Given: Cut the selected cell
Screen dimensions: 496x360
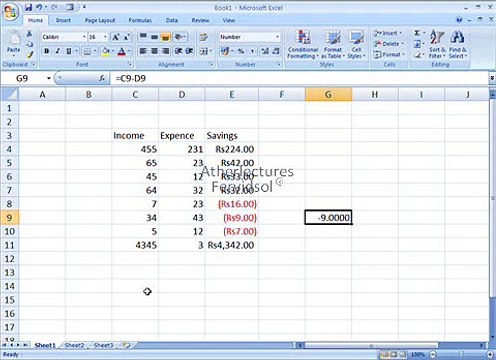Looking at the screenshot, I should (29, 33).
